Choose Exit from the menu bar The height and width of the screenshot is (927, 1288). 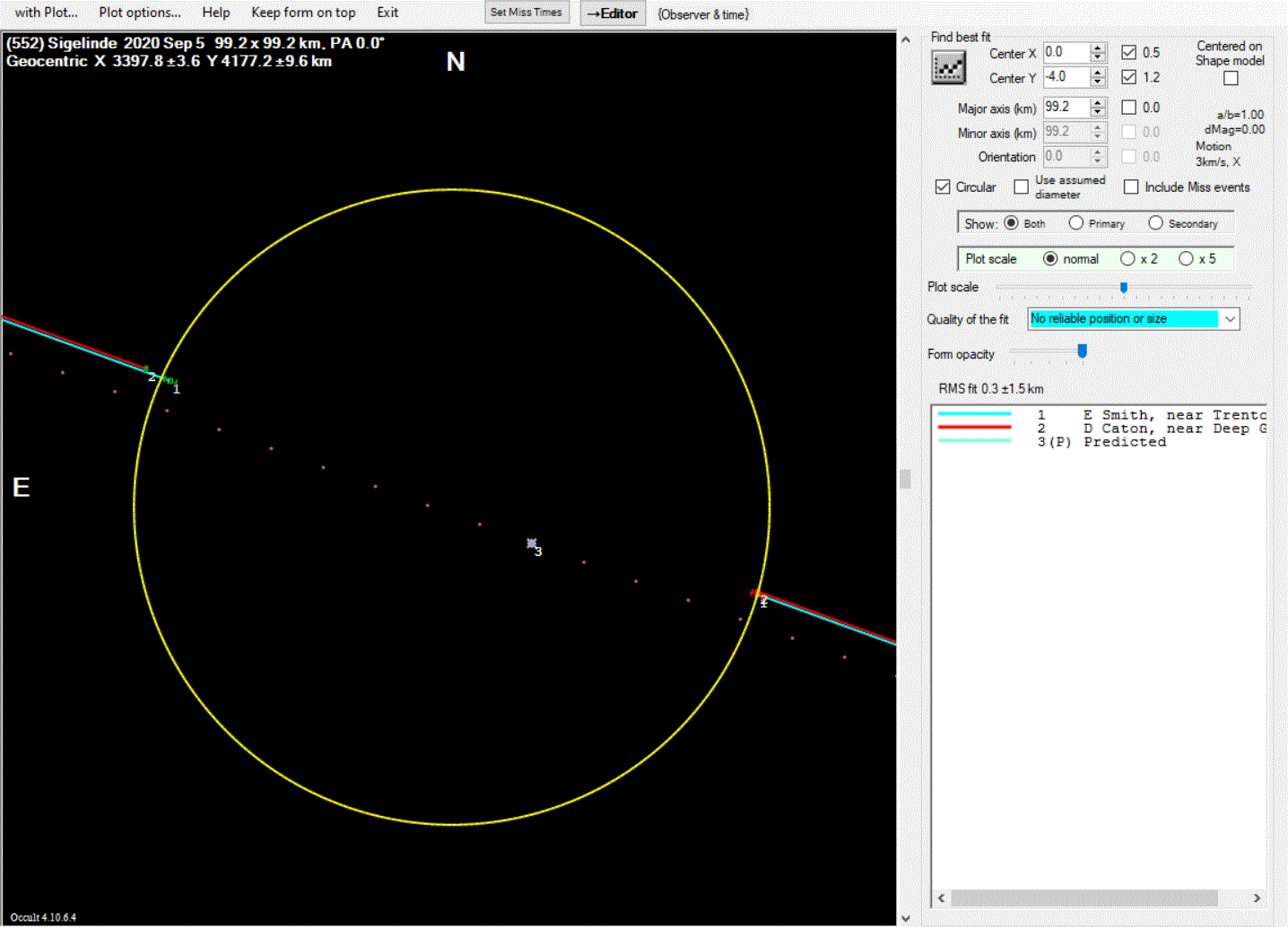coord(387,13)
